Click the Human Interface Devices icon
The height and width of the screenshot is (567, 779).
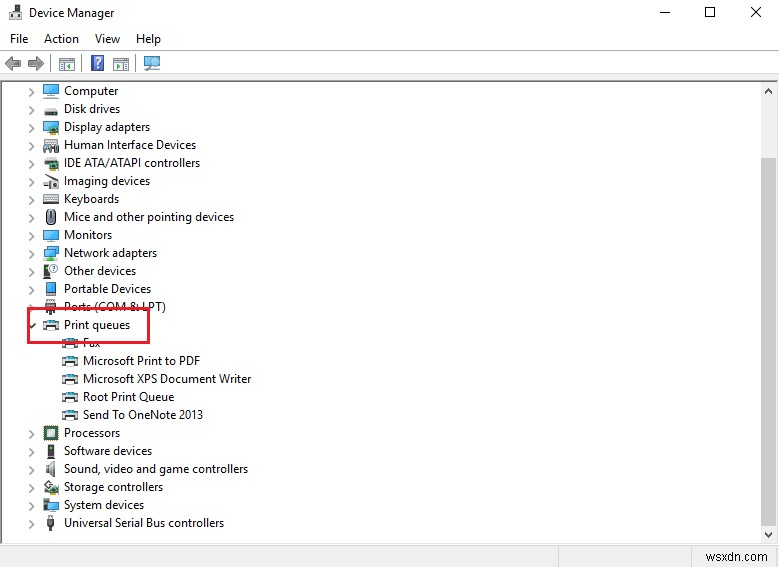[51, 145]
